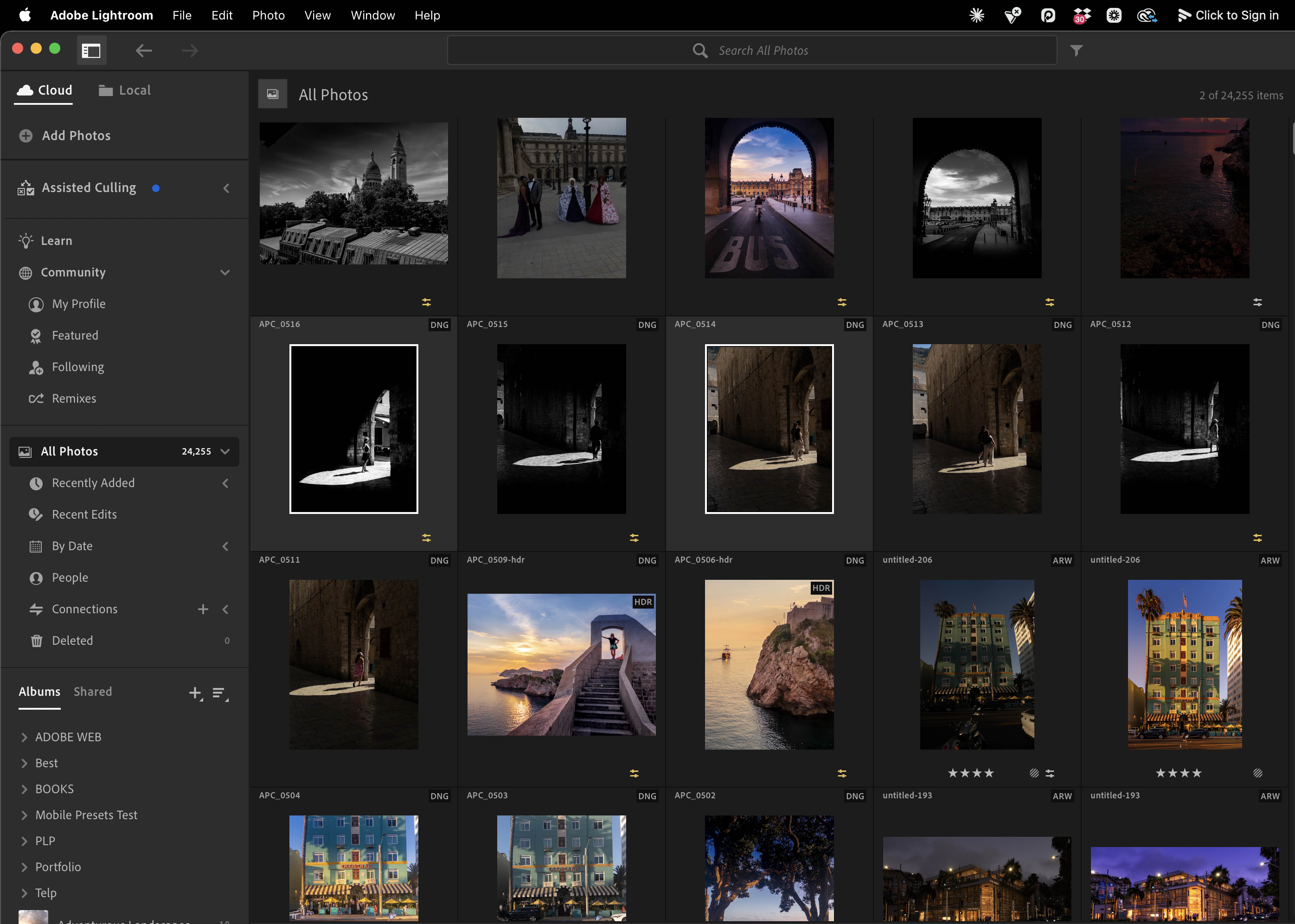Open the Featured community page
The width and height of the screenshot is (1295, 924).
click(x=64, y=336)
